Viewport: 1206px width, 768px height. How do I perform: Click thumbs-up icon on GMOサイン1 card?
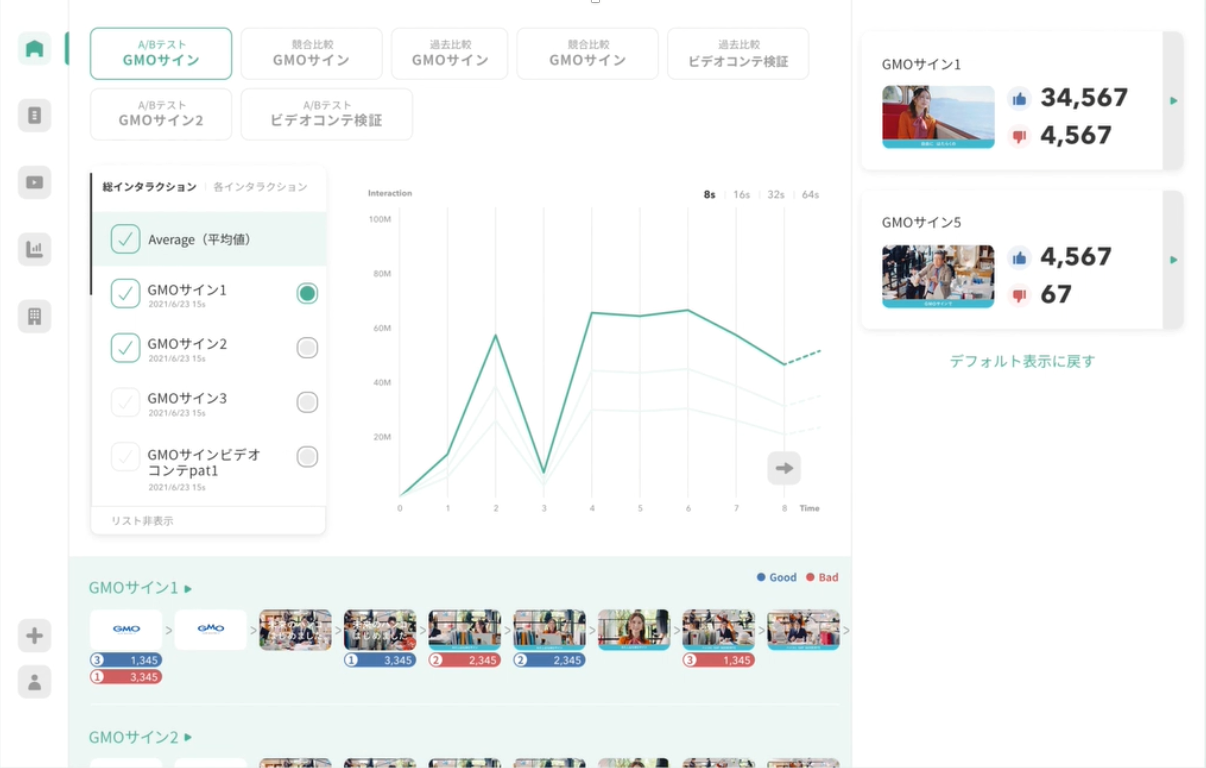point(1019,98)
